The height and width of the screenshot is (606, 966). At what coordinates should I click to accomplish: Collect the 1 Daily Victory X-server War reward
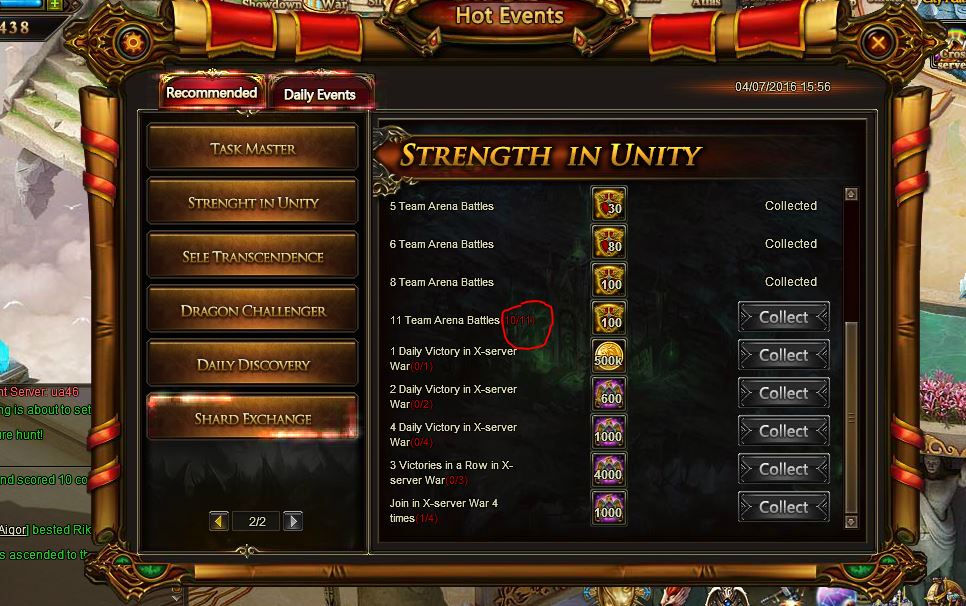click(x=784, y=355)
